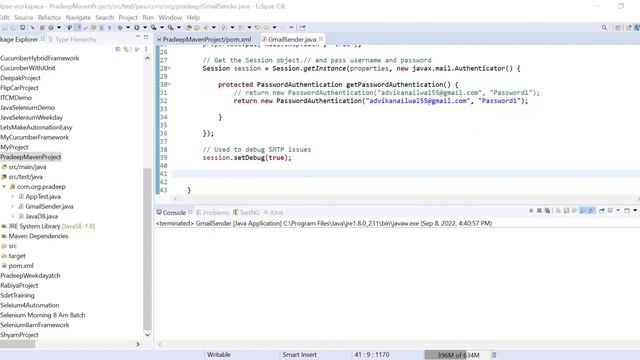
Task: Toggle Mark Occurrences highlighted toolbar button
Action: (77, 28)
